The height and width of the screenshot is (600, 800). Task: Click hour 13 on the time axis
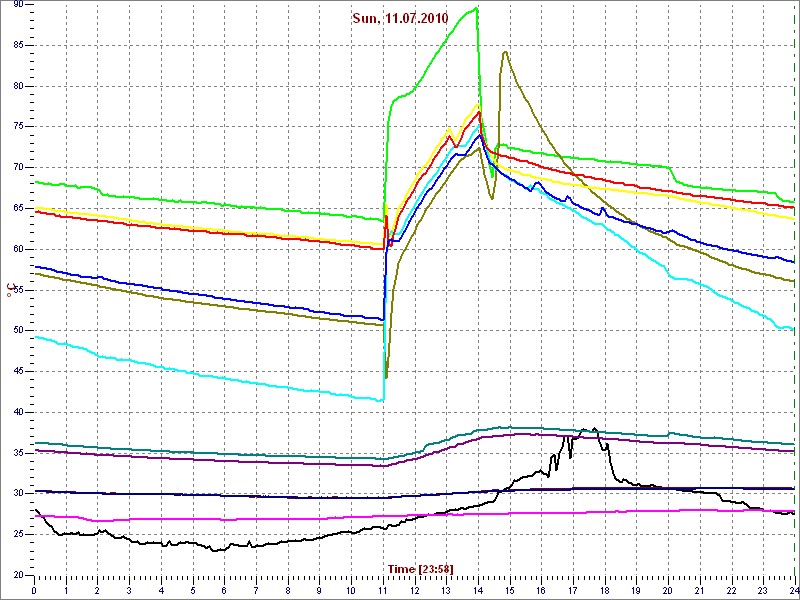pyautogui.click(x=446, y=590)
